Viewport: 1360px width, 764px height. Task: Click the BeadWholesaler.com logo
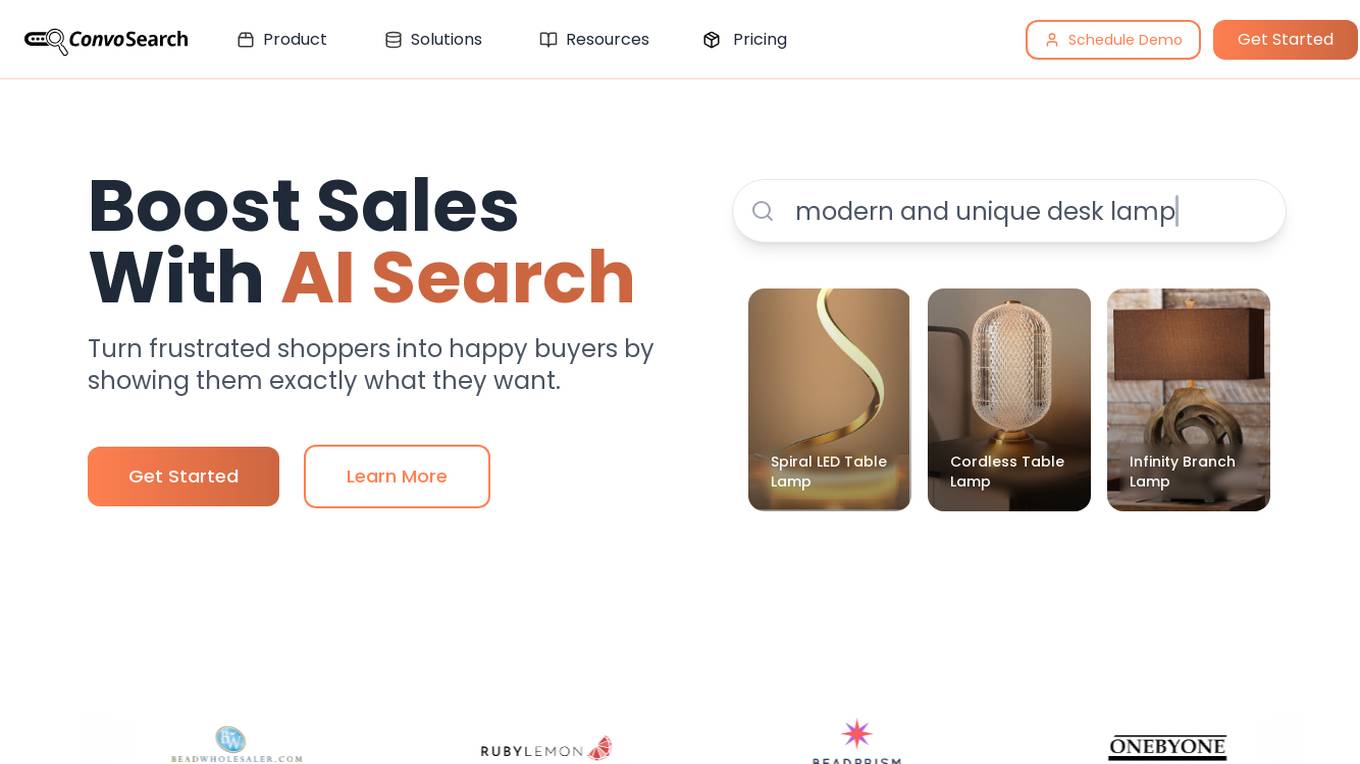236,745
